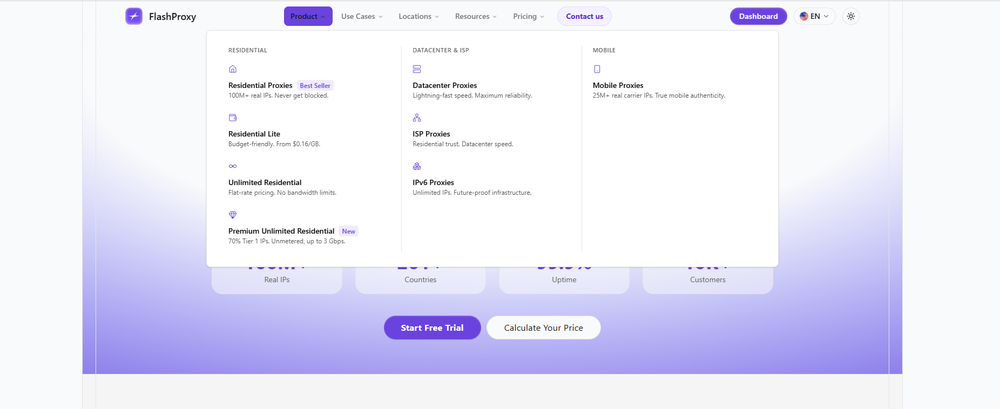Viewport: 1000px width, 409px height.
Task: Click the infinity icon above Unlimited Residential
Action: 233,166
